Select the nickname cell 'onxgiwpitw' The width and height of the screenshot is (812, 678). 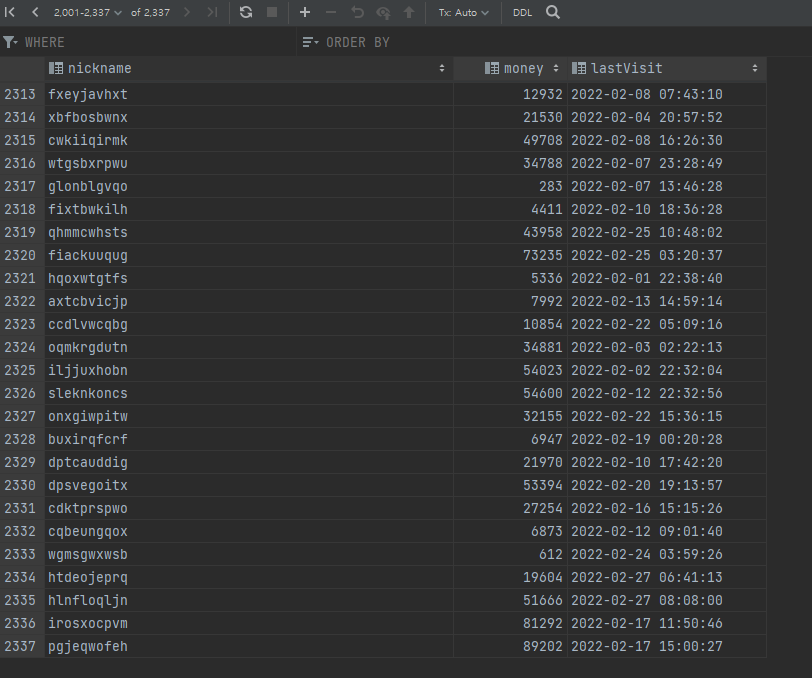pos(249,416)
